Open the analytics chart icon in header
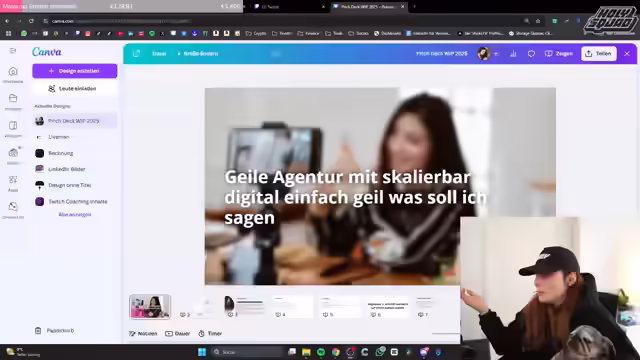Viewport: 640px width, 360px height. point(513,53)
